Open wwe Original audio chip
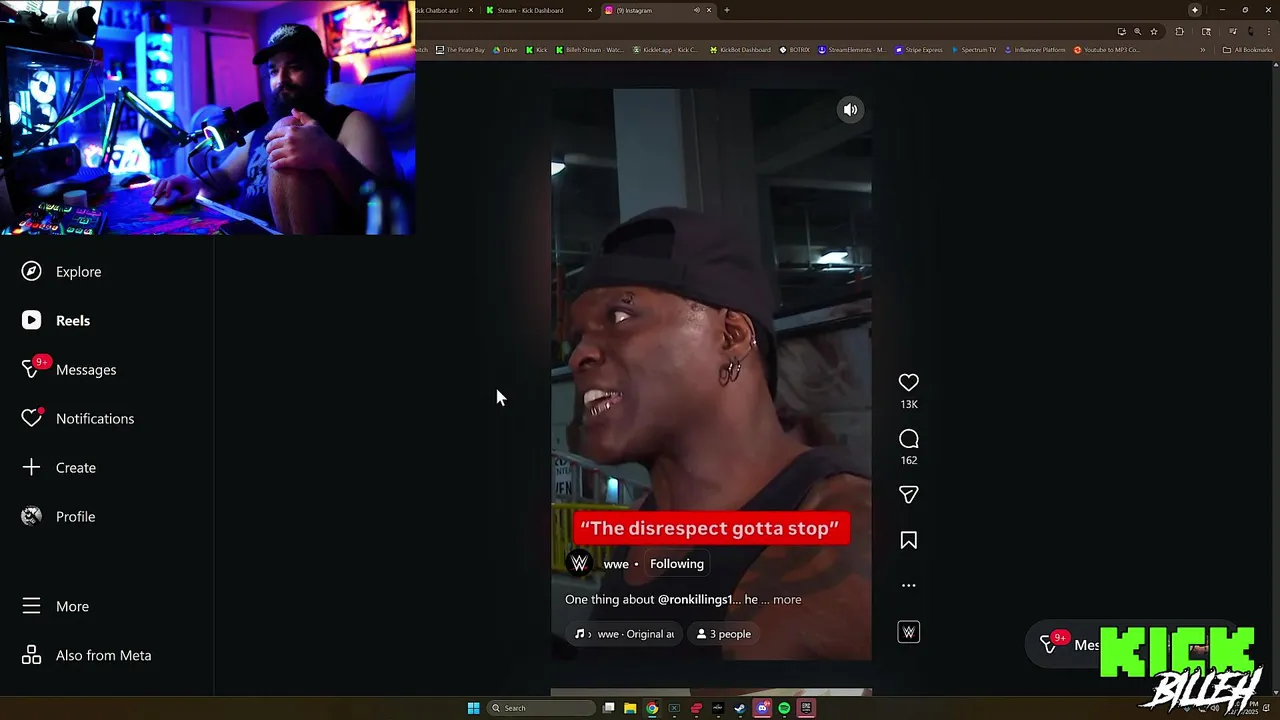Image resolution: width=1280 pixels, height=720 pixels. pos(624,634)
